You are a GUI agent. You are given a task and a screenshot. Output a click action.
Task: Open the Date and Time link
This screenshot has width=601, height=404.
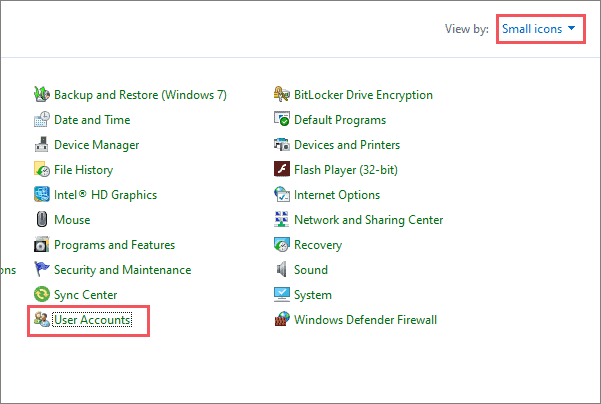92,120
